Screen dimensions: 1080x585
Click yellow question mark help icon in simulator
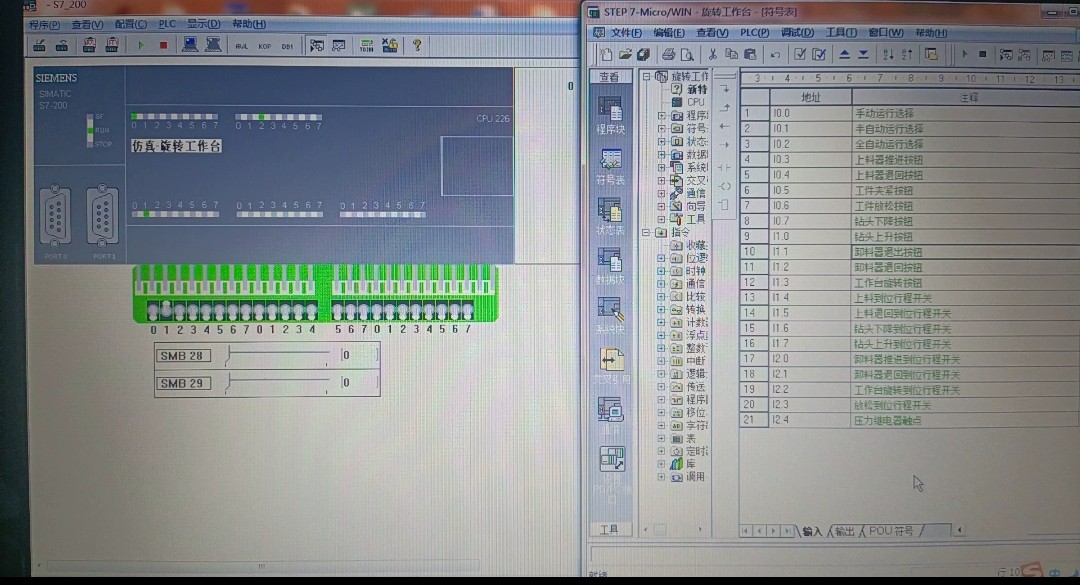pos(417,45)
